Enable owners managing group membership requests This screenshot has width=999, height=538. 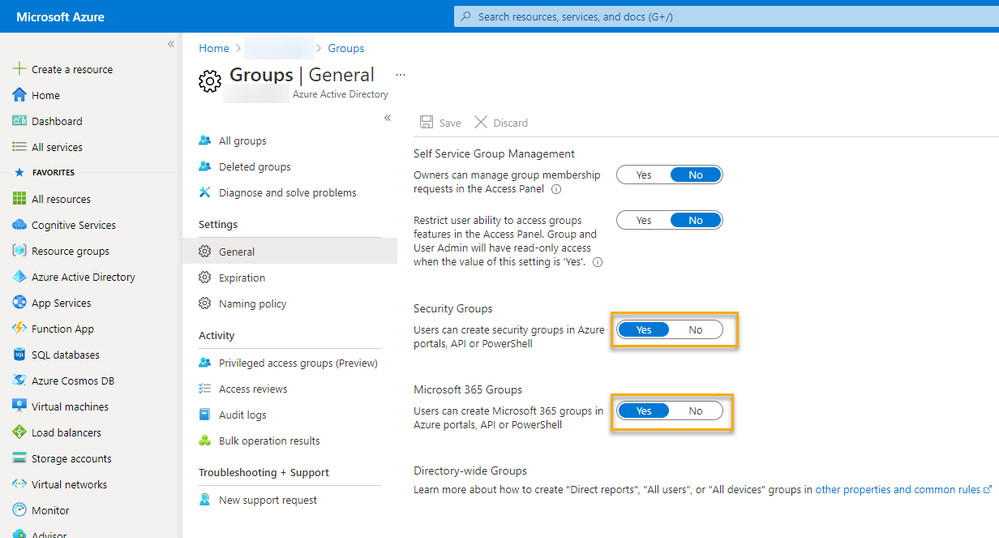(644, 175)
